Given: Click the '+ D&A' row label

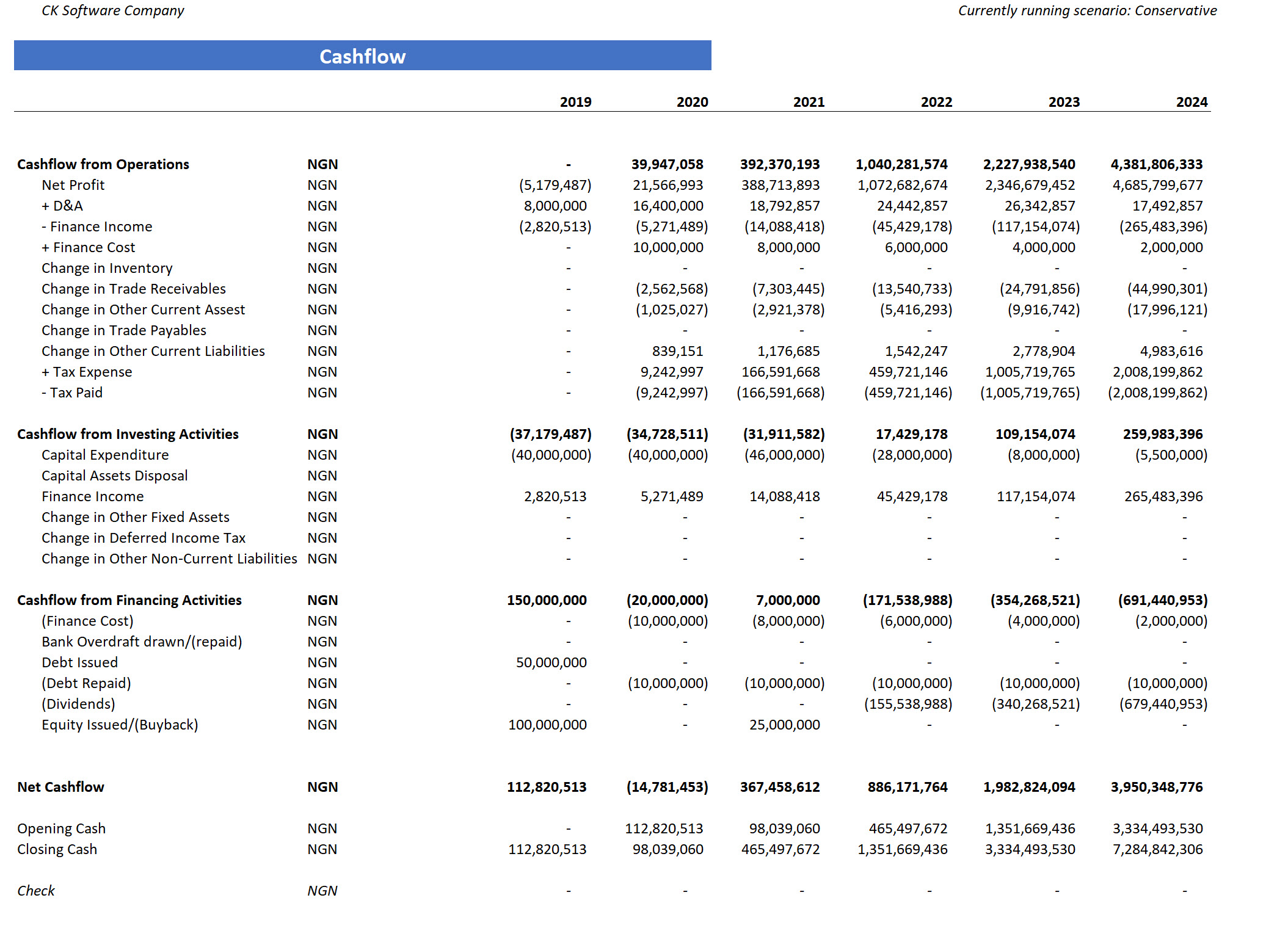Looking at the screenshot, I should point(62,206).
